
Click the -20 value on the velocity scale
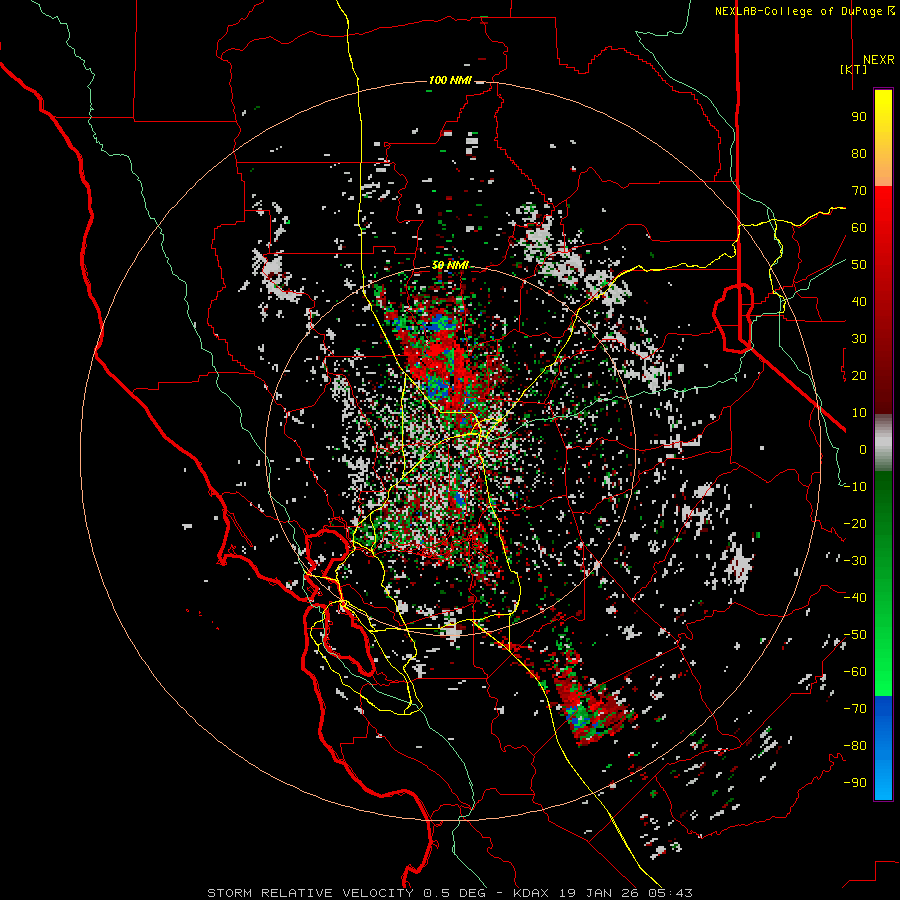coord(855,524)
